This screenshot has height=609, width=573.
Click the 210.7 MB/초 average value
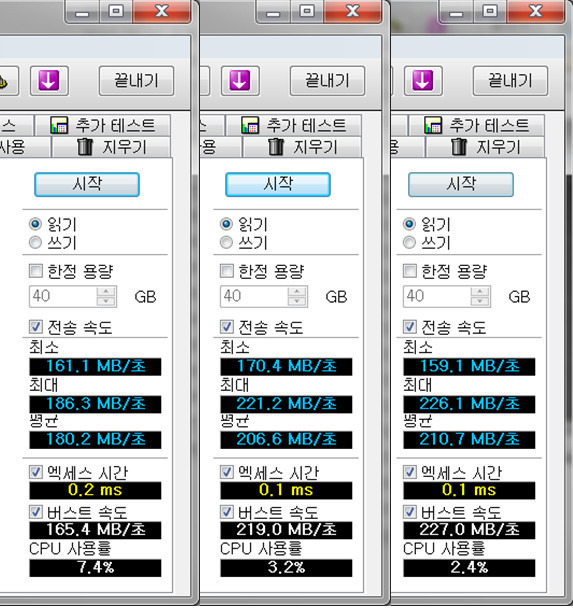[469, 440]
